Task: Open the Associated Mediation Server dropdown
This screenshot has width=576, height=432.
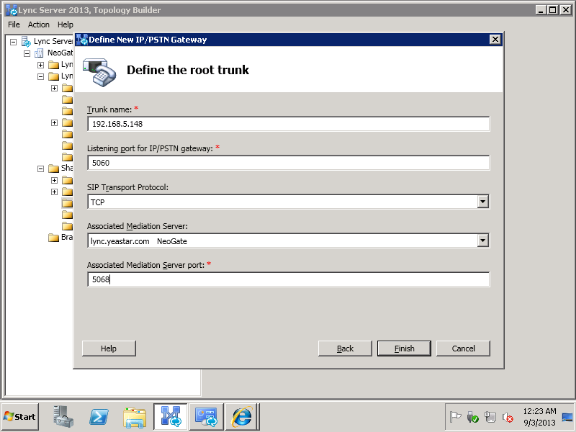Action: [x=483, y=241]
